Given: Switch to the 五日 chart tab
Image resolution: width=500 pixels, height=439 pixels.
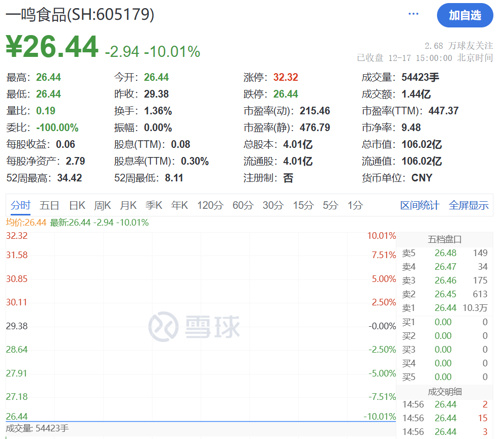Looking at the screenshot, I should click(49, 205).
